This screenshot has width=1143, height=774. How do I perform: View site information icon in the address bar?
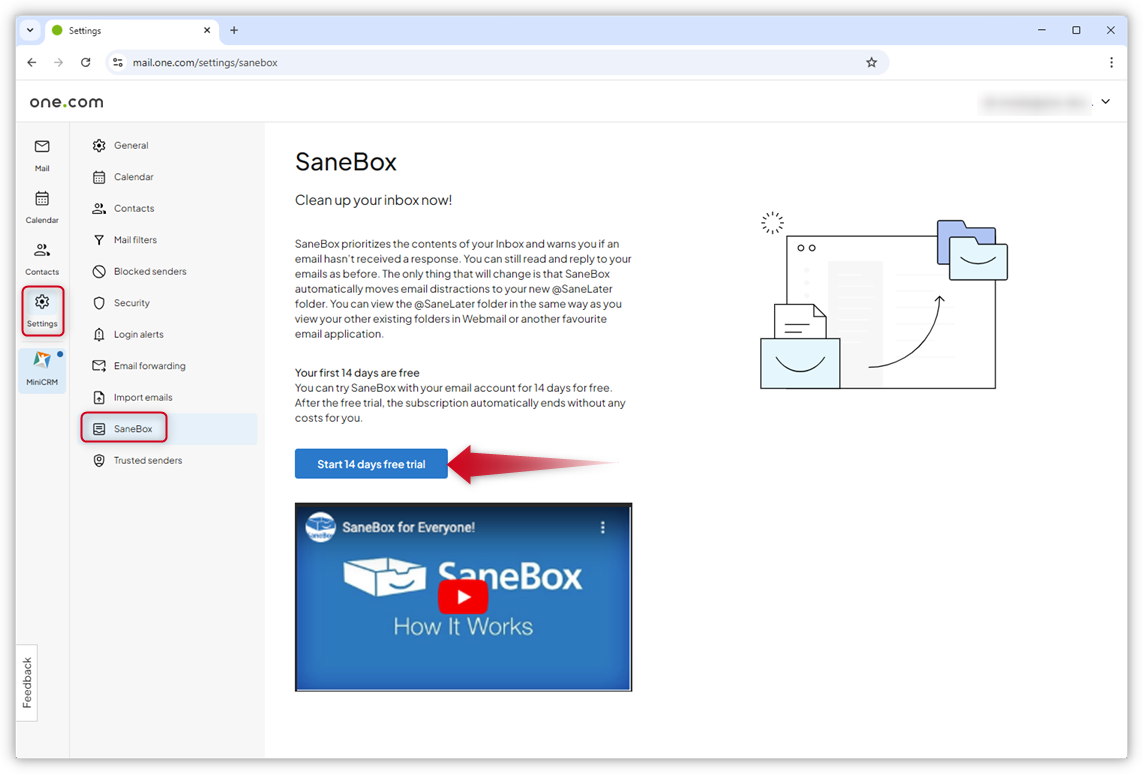click(118, 63)
